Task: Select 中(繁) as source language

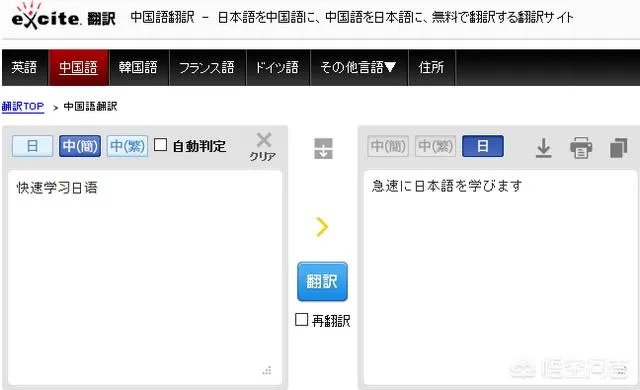Action: pos(127,146)
